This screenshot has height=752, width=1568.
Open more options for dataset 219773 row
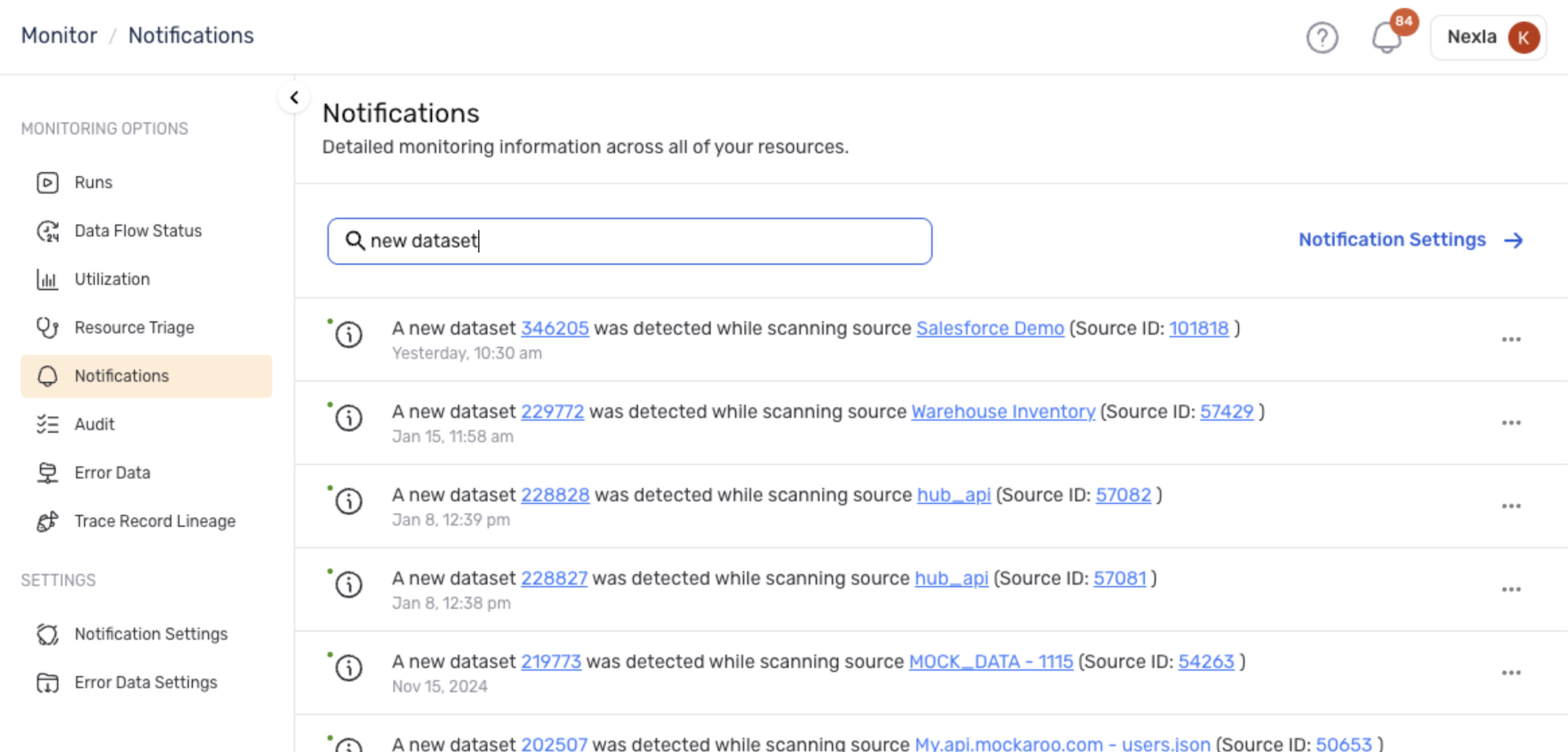click(x=1511, y=673)
